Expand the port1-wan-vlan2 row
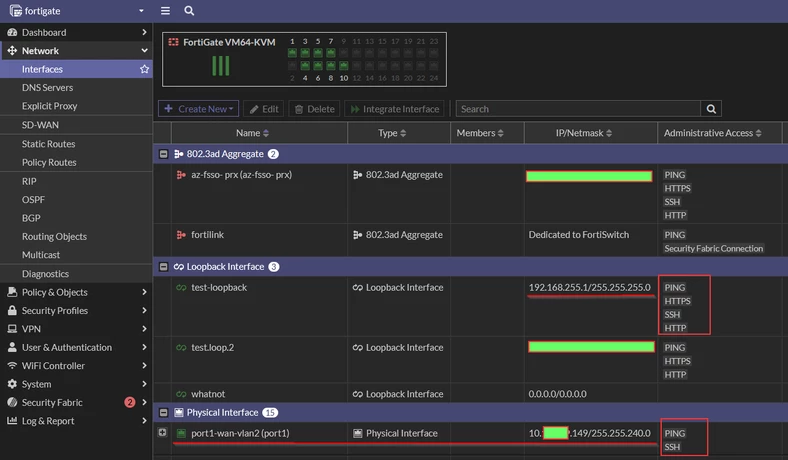The height and width of the screenshot is (460, 788). click(162, 432)
